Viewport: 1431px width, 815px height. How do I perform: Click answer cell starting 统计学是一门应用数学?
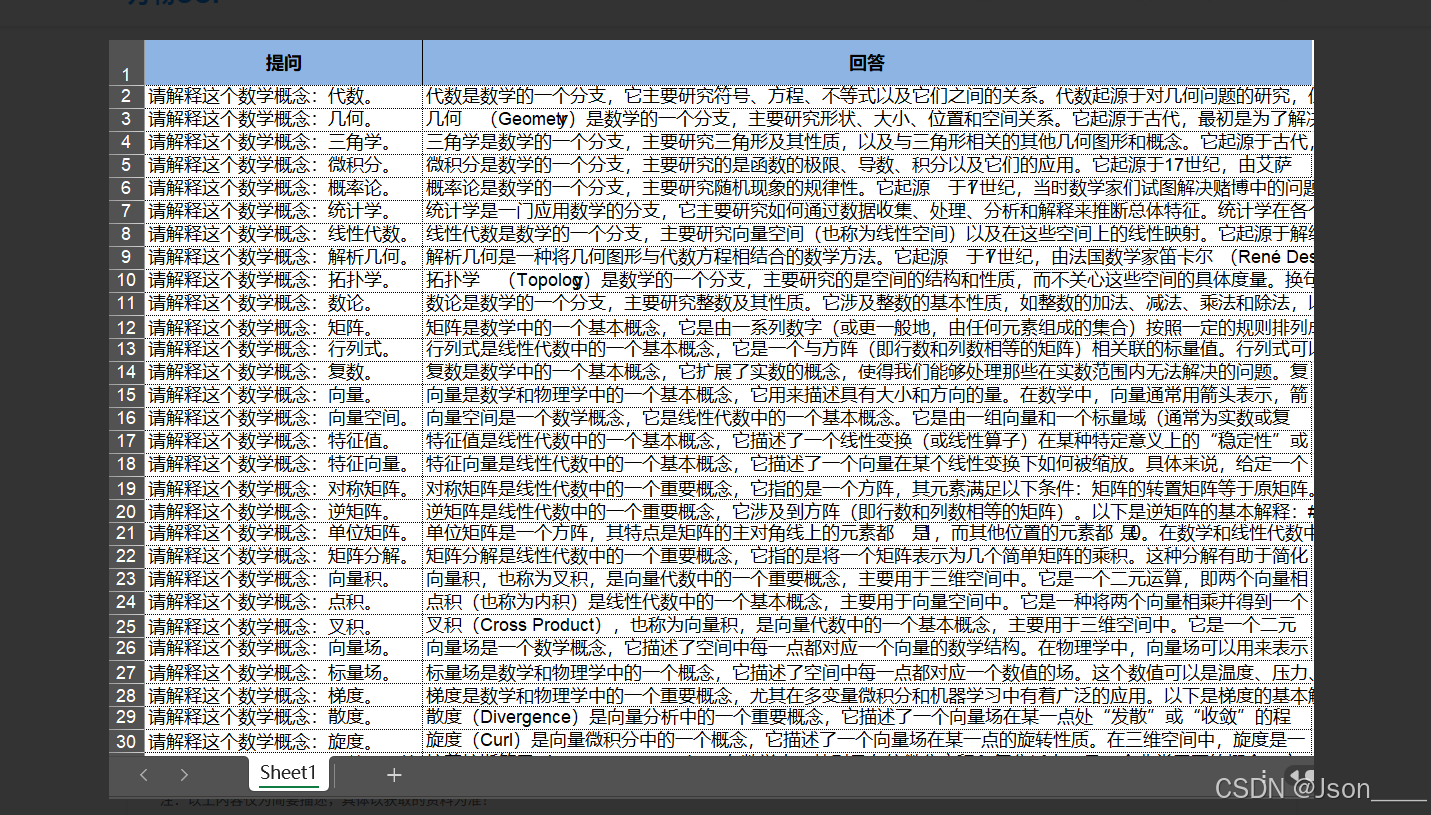[867, 211]
